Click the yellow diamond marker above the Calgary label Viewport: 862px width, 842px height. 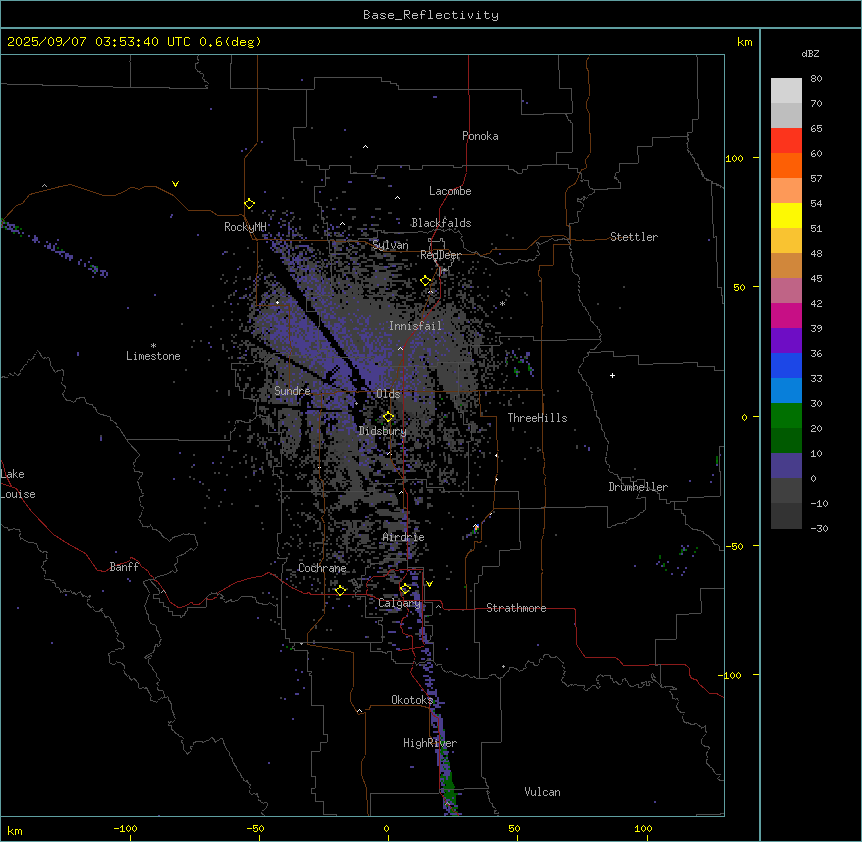click(x=405, y=589)
